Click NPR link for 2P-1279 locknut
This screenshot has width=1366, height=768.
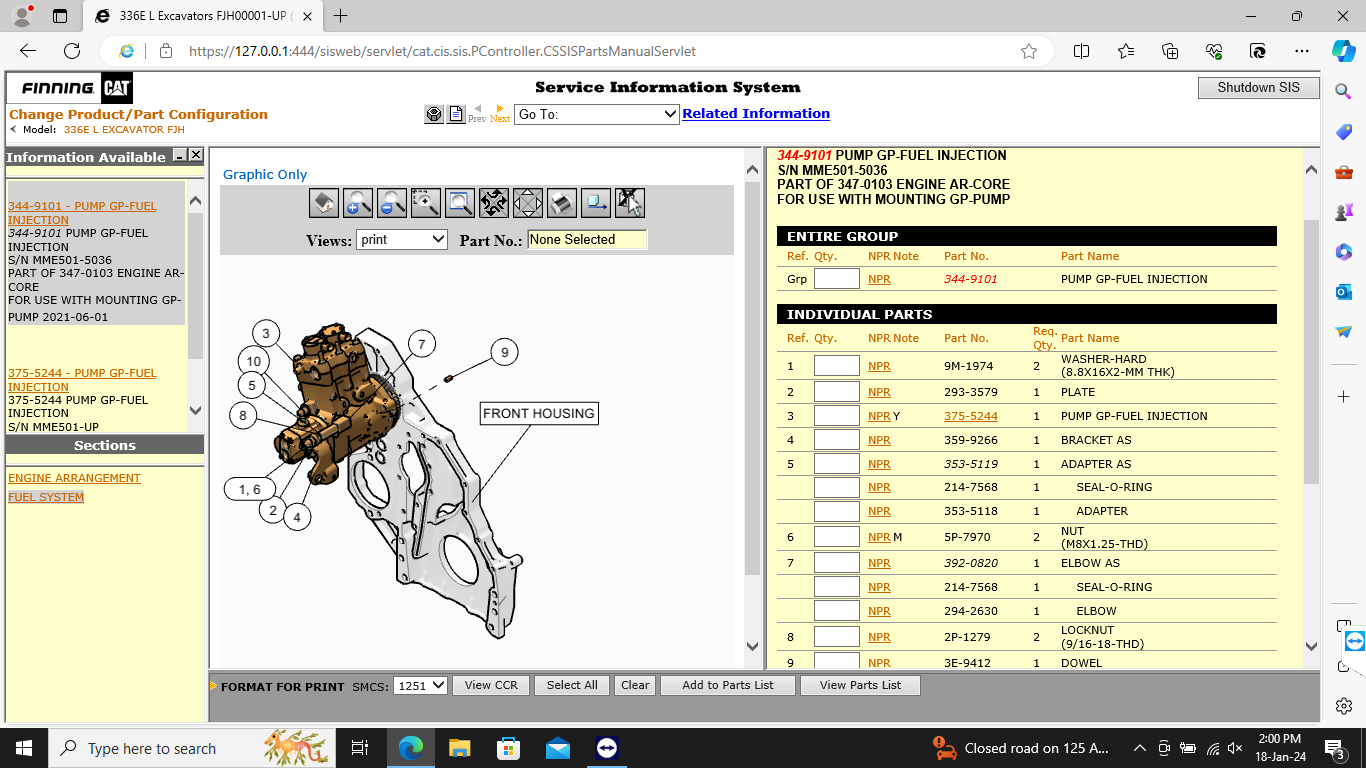879,637
